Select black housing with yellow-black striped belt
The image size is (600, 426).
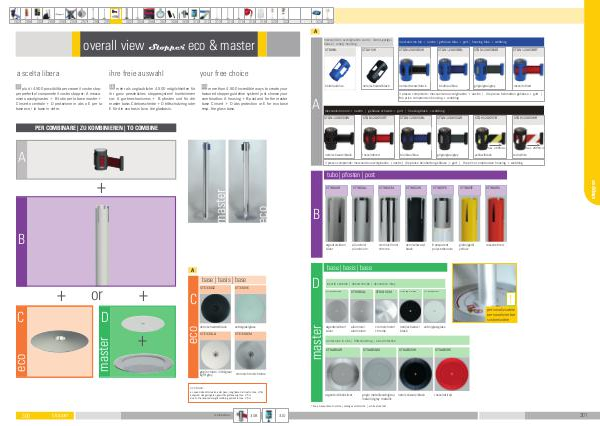(x=490, y=138)
